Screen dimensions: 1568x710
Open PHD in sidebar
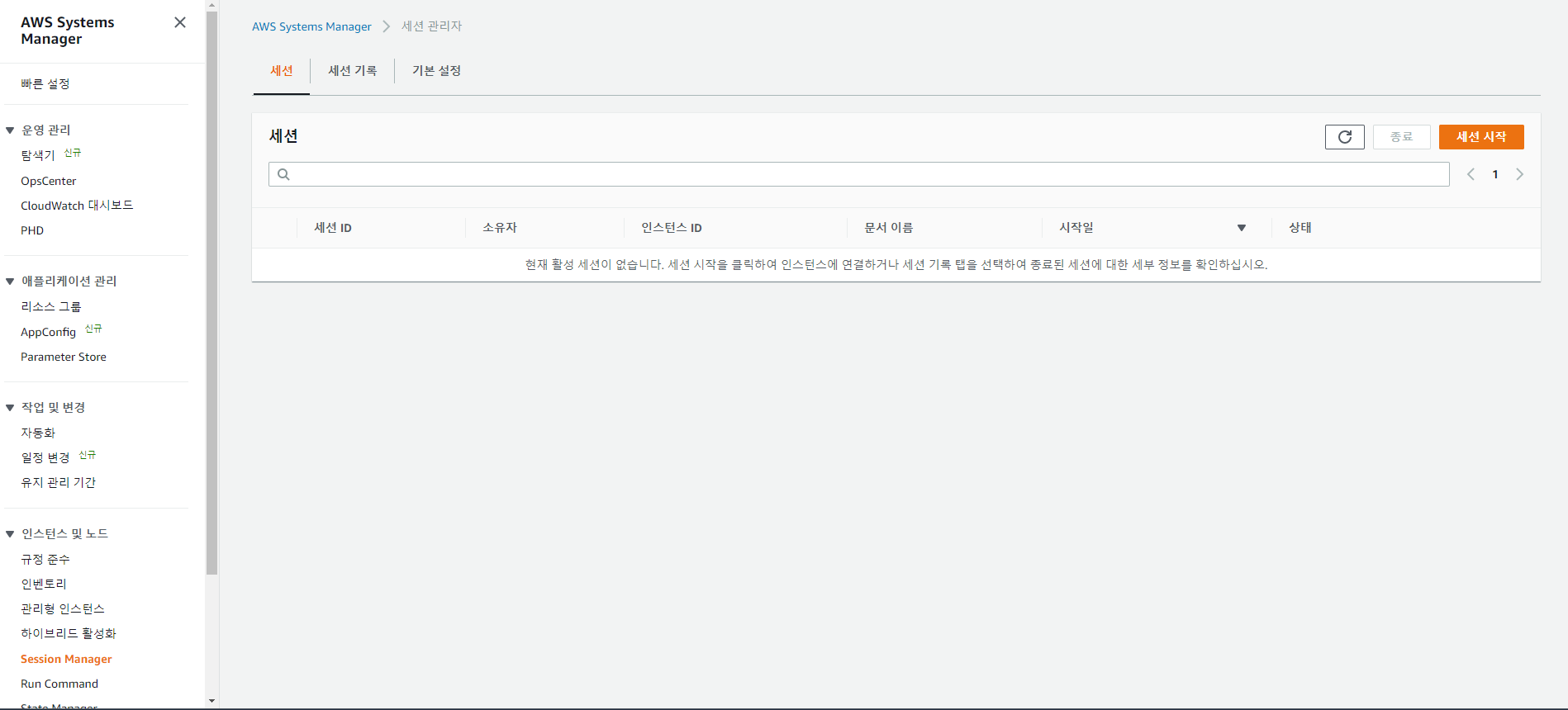click(x=32, y=230)
